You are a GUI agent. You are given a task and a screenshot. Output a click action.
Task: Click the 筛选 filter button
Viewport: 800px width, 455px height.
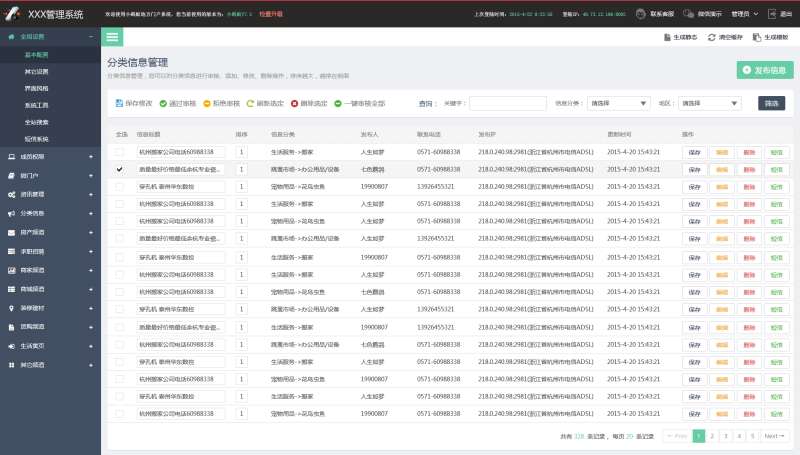click(771, 103)
